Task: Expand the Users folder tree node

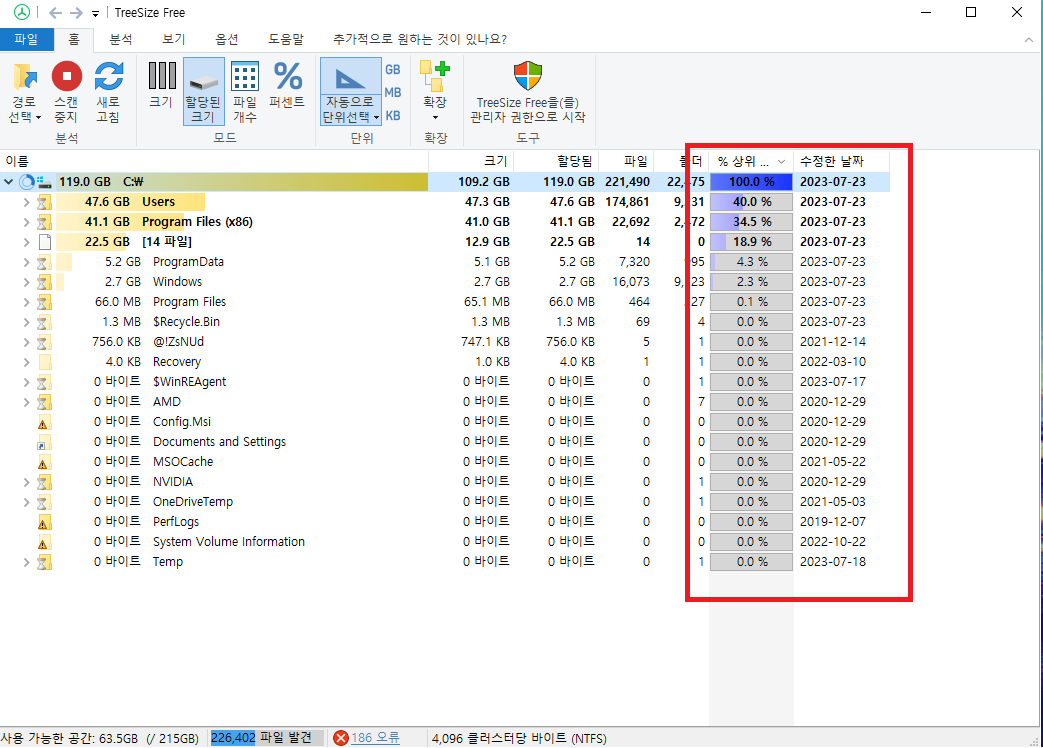Action: (x=27, y=202)
